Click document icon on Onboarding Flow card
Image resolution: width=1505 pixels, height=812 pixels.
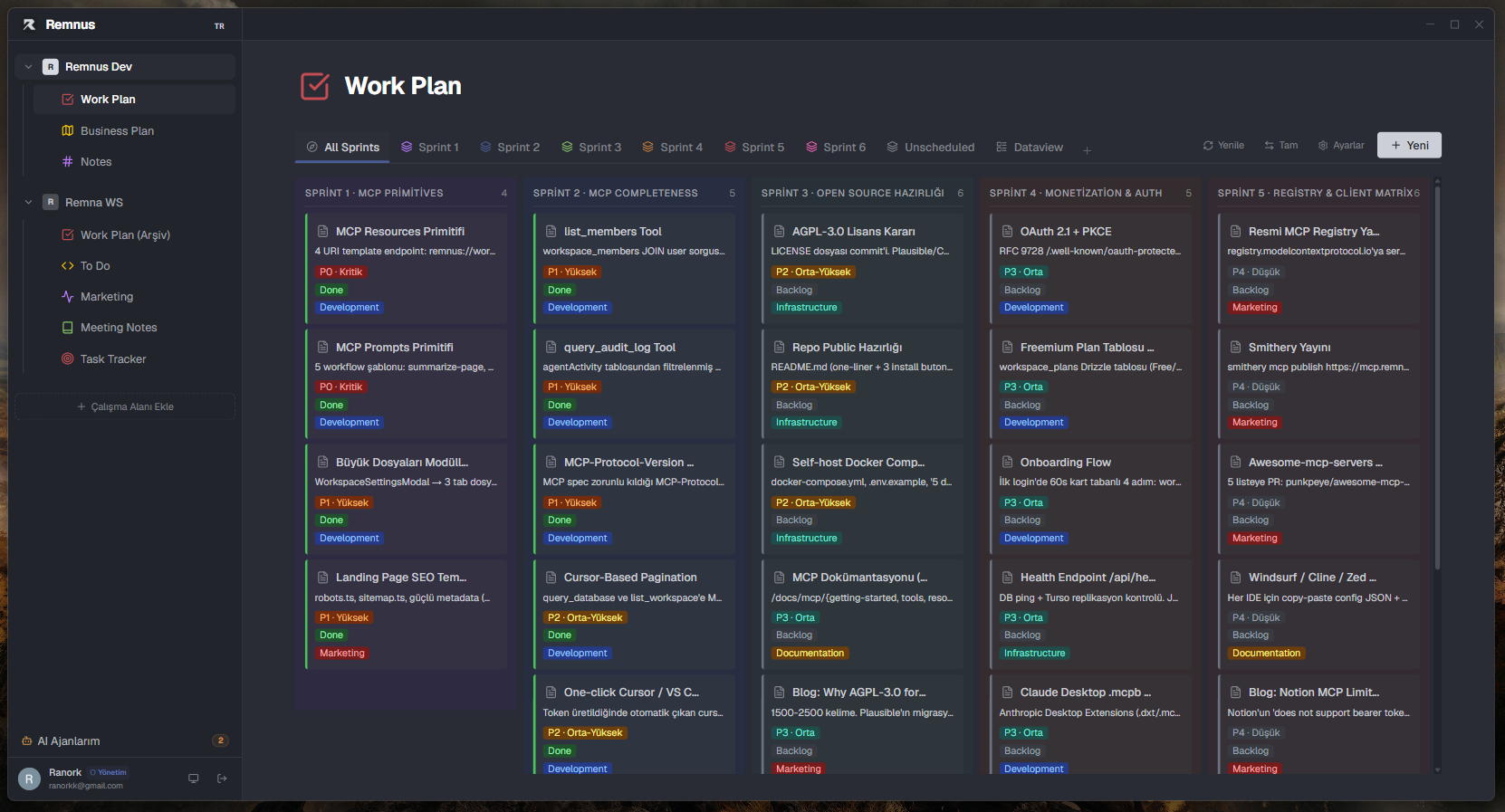1007,463
